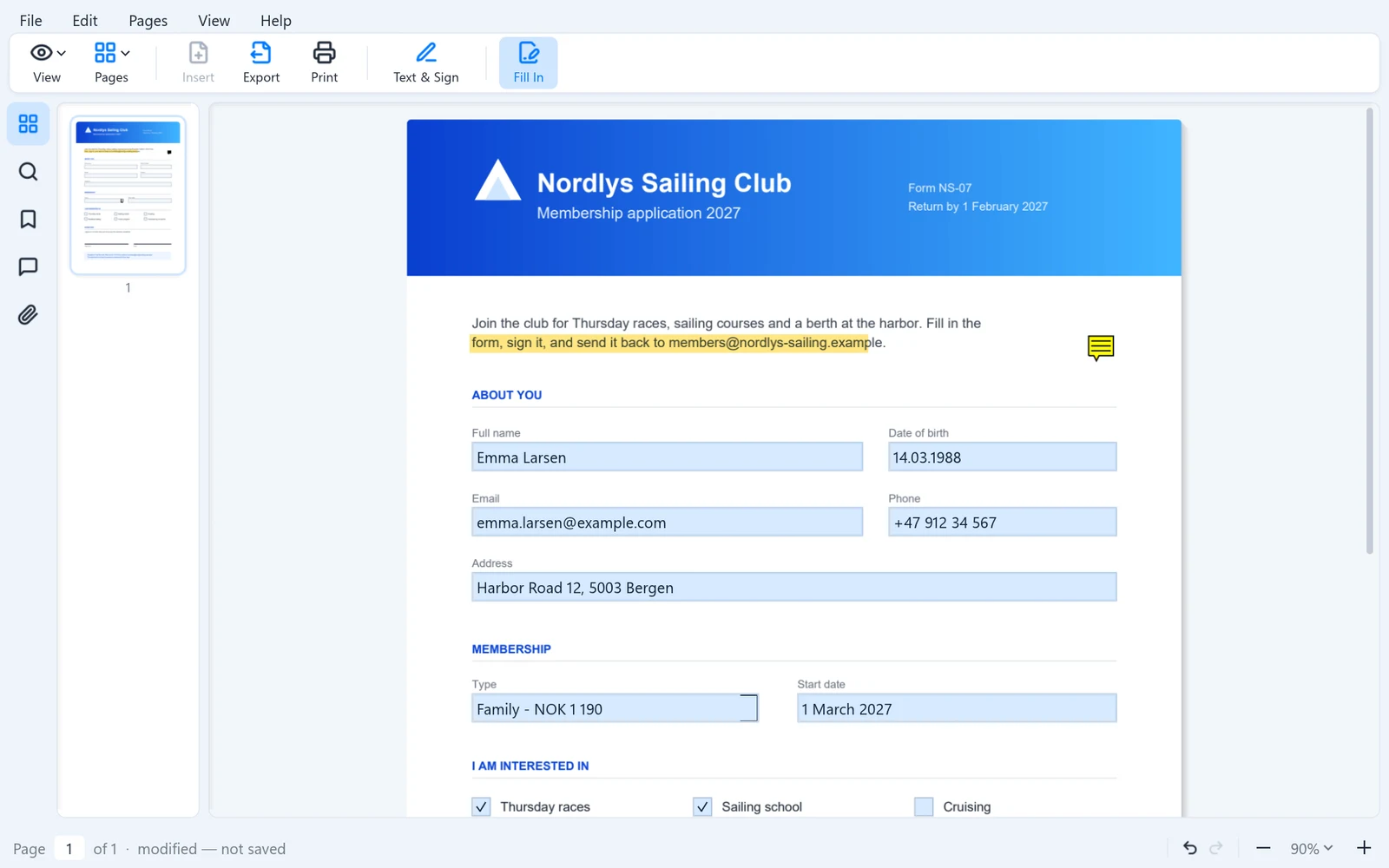This screenshot has height=868, width=1389.
Task: Click the Start date field
Action: tap(957, 708)
